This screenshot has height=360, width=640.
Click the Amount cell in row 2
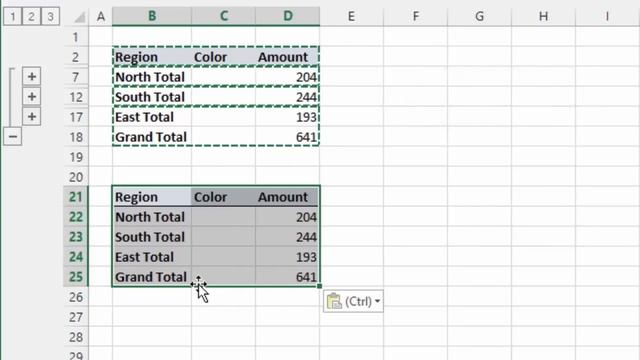point(288,57)
